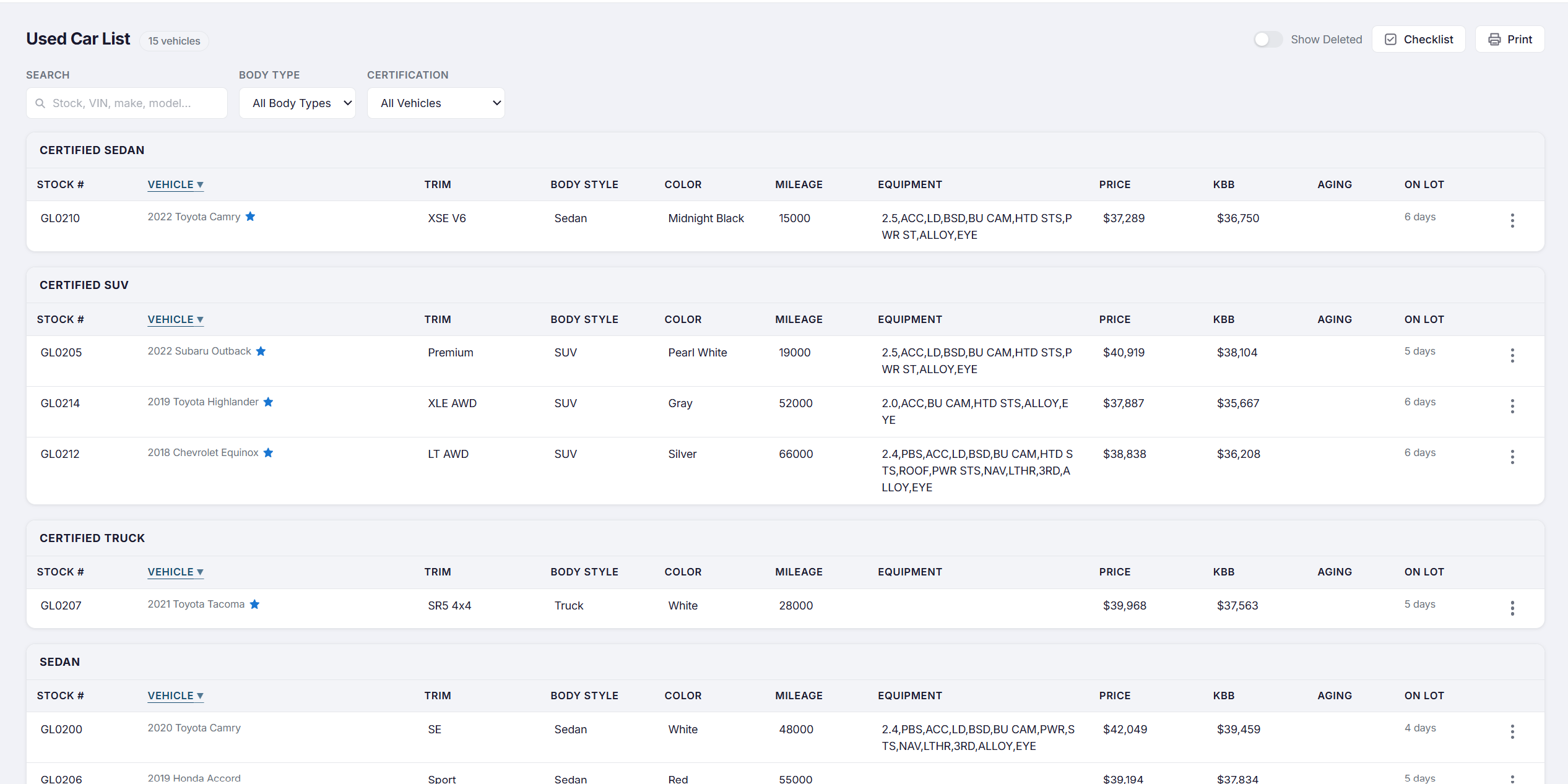This screenshot has height=784, width=1568.
Task: Click KBB column header in Certified Truck
Action: [1223, 572]
